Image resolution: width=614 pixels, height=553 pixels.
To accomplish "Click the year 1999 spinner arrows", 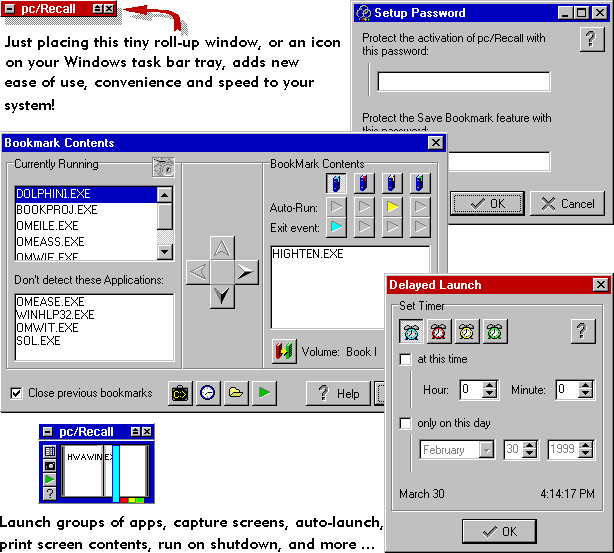I will click(586, 450).
